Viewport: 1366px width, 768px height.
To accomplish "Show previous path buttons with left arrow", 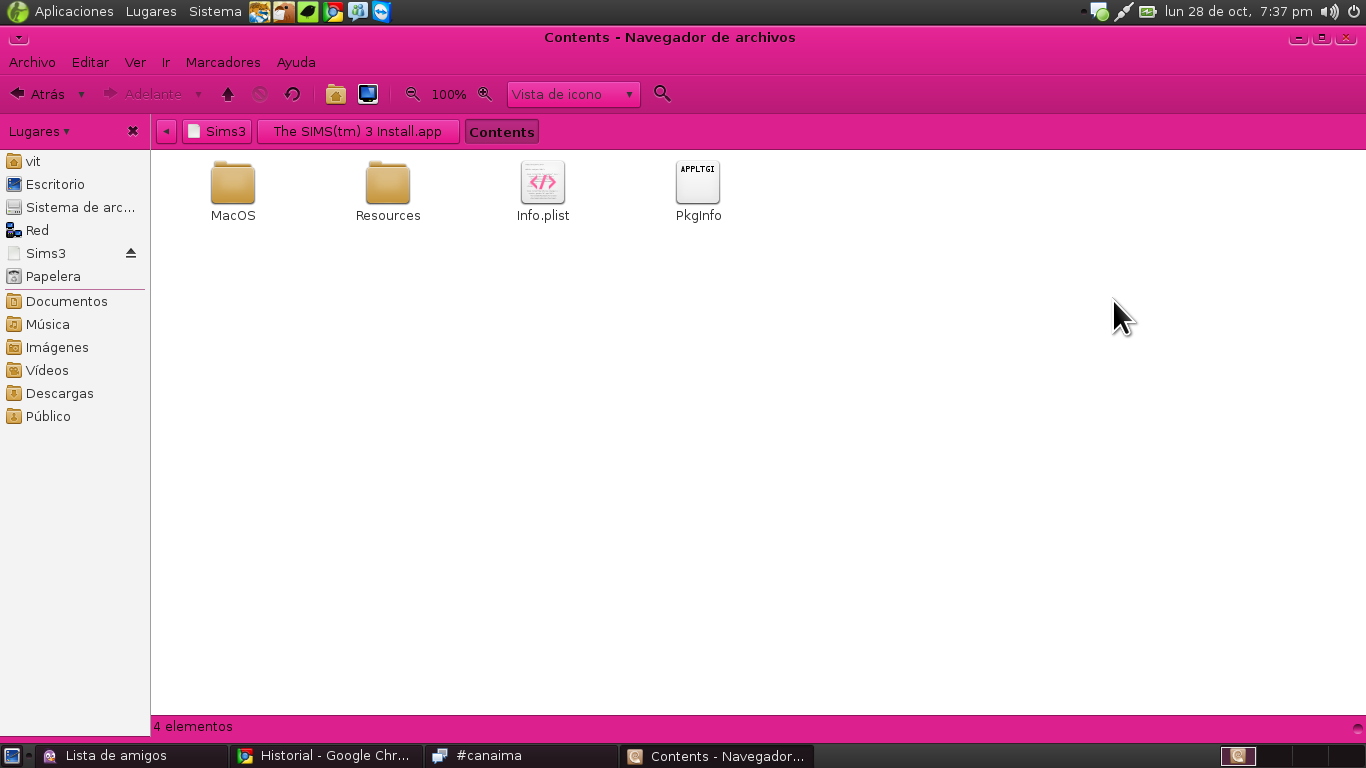I will click(x=166, y=132).
